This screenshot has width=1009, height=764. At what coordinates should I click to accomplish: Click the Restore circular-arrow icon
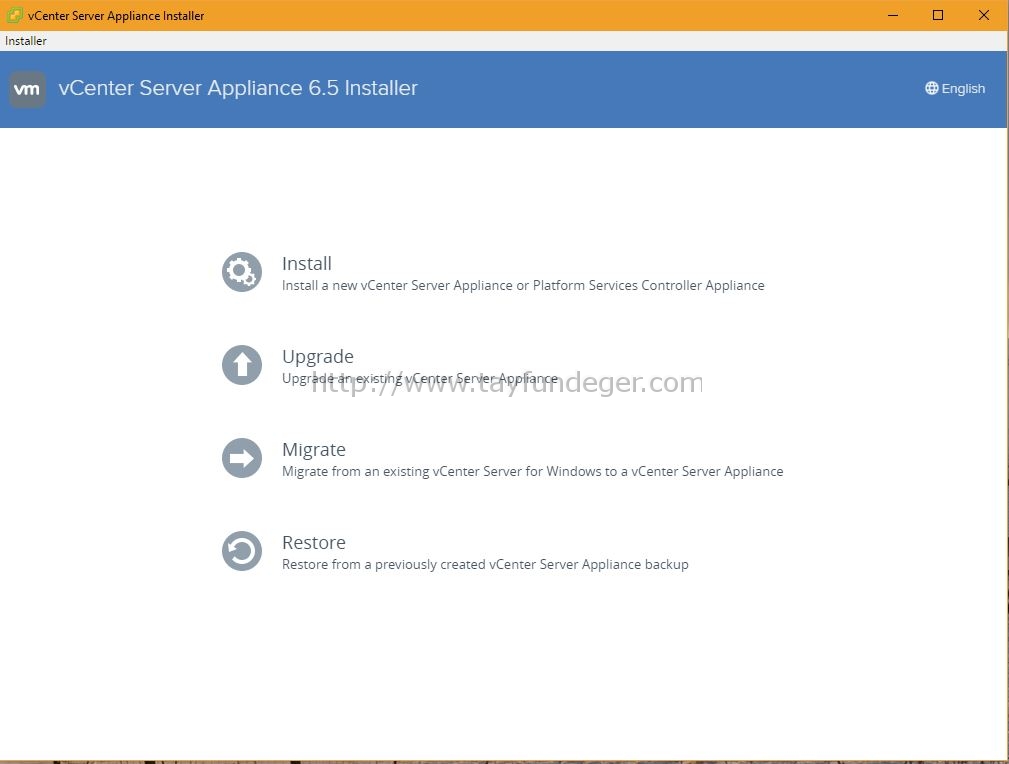(x=242, y=551)
